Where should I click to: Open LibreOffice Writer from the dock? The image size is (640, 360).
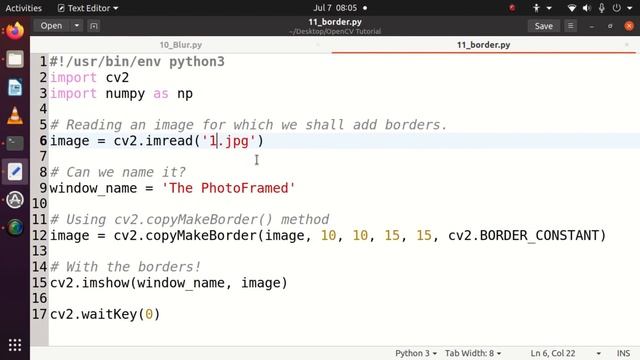pyautogui.click(x=15, y=87)
